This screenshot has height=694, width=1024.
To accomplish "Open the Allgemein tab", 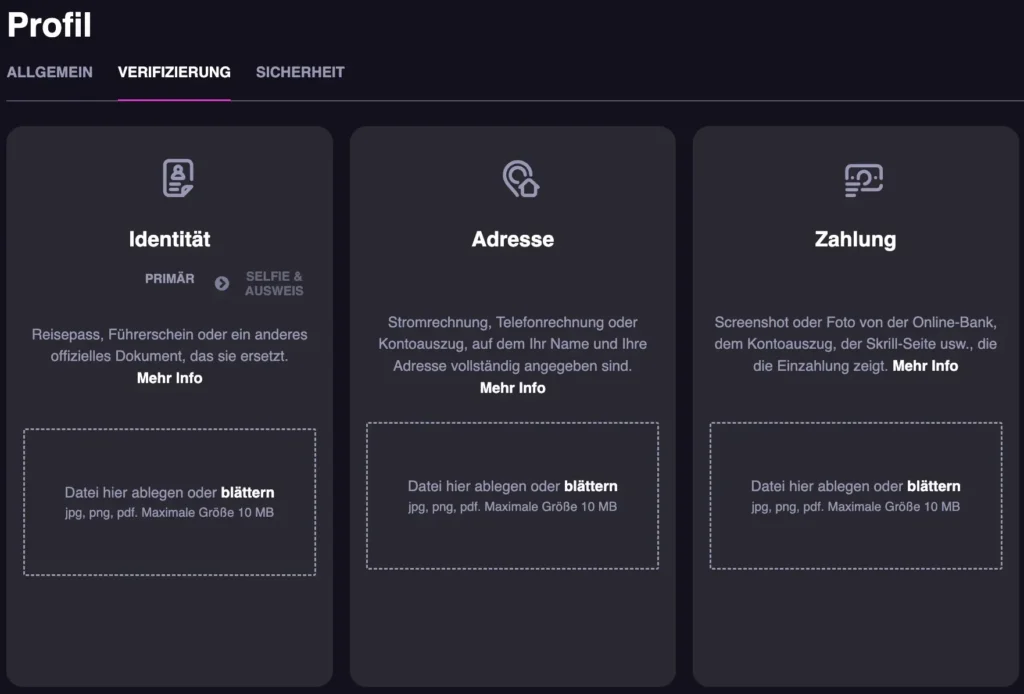I will pyautogui.click(x=50, y=72).
